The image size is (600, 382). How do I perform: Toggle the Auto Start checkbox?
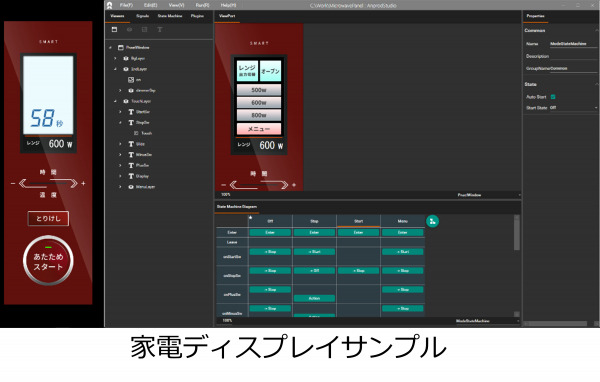coord(553,97)
